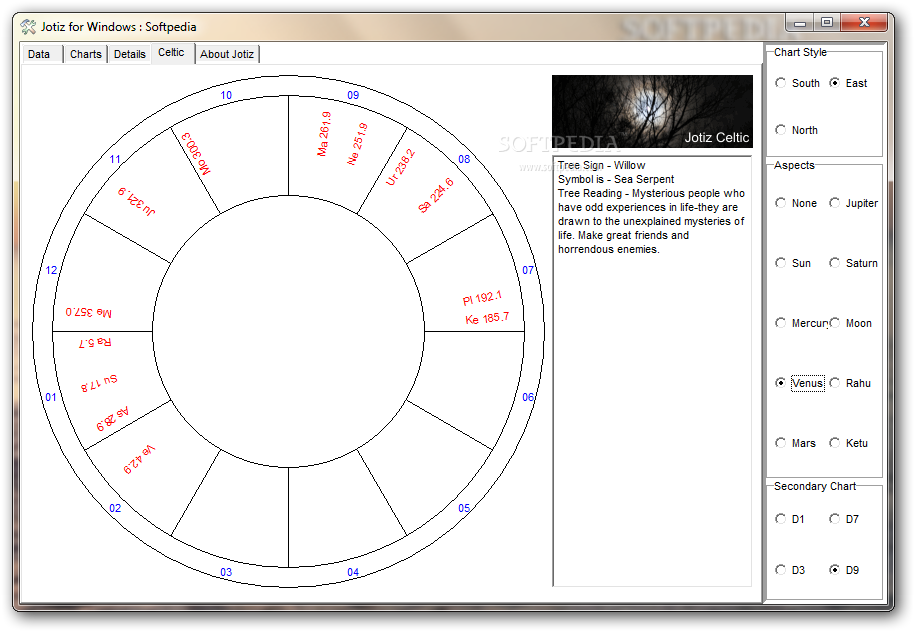This screenshot has width=915, height=632.
Task: Click house number 06 on chart
Action: tap(528, 397)
